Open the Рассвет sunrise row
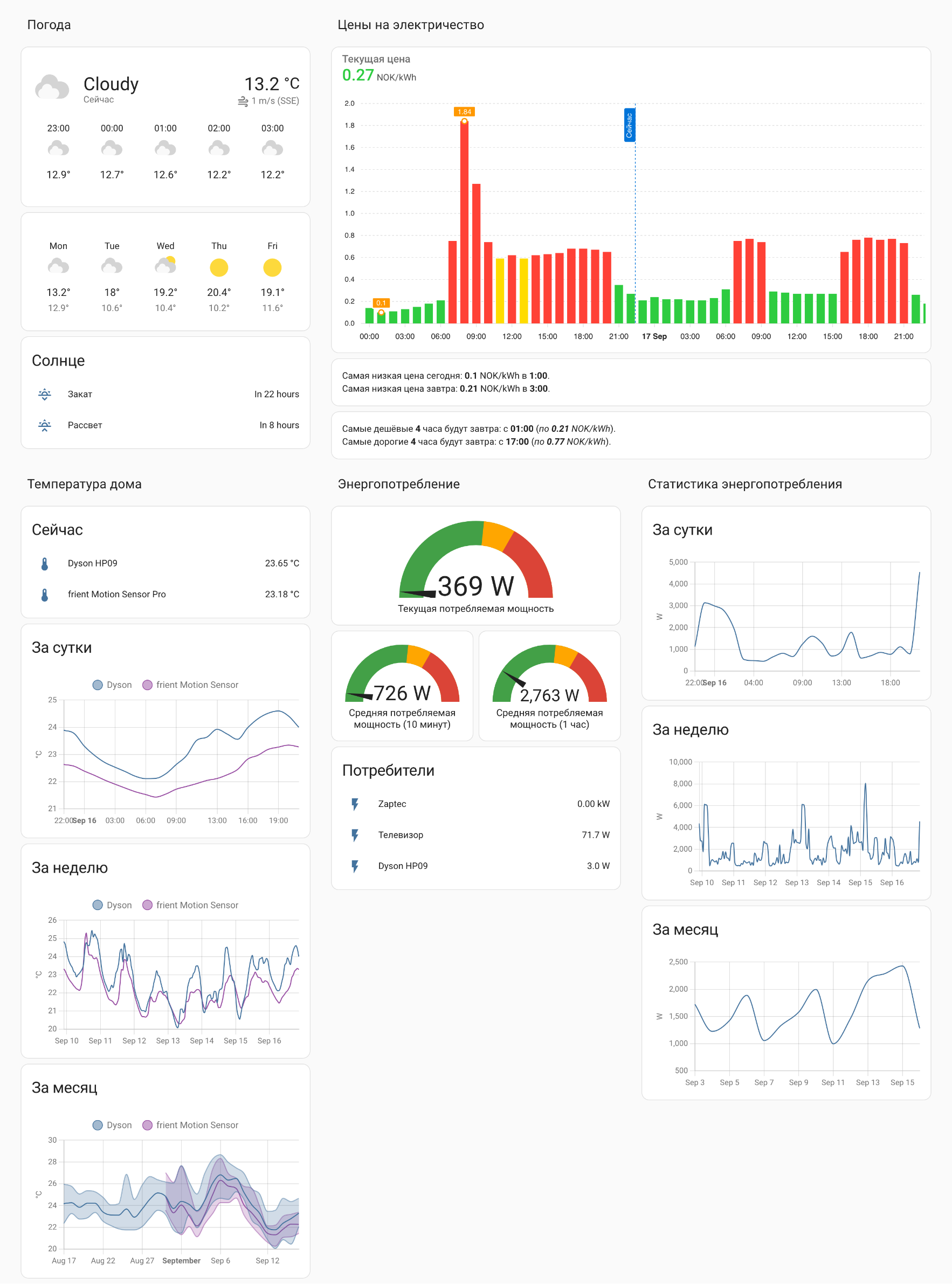This screenshot has height=1284, width=952. click(165, 425)
